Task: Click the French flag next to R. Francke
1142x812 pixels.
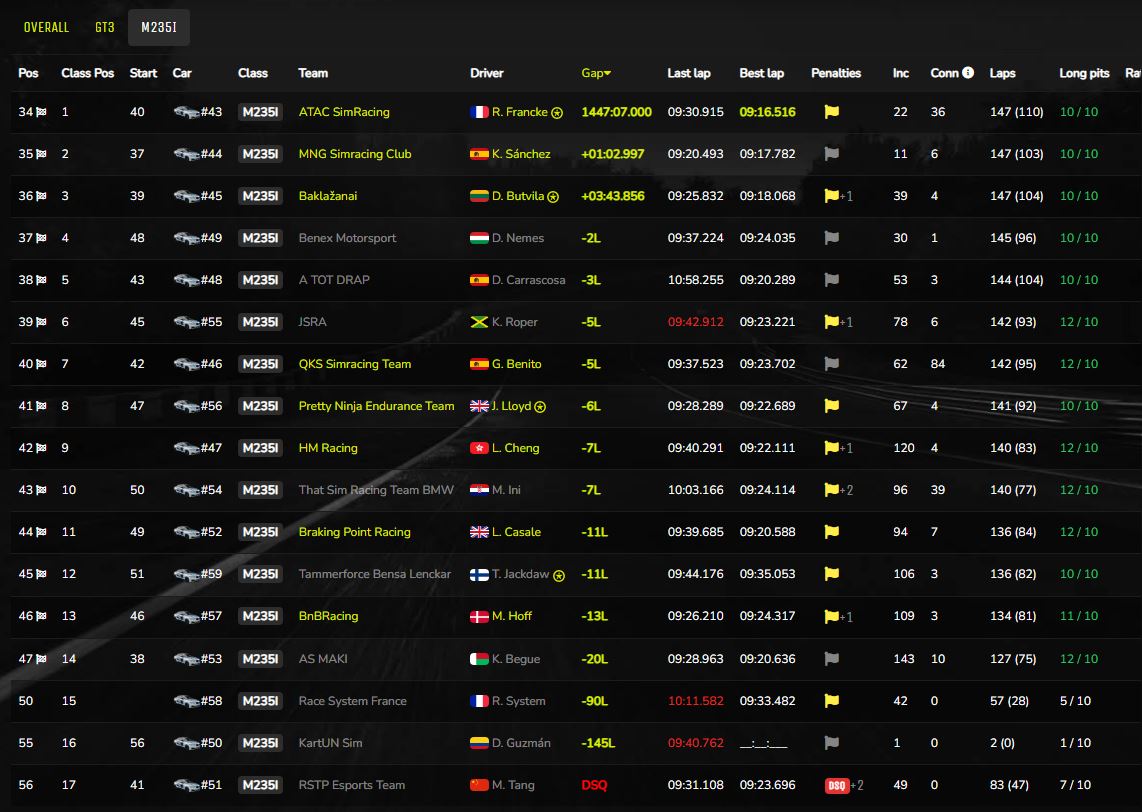Action: 479,112
